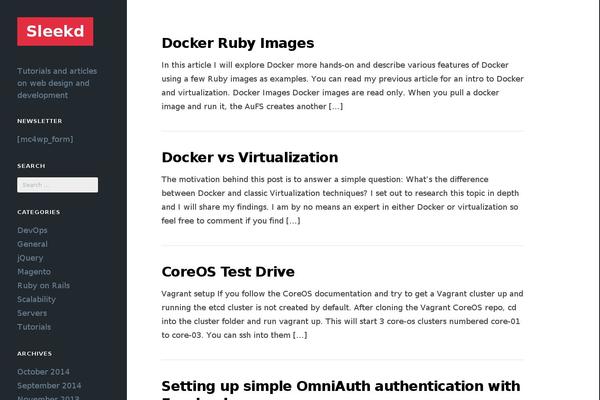Open the OmniAuth authentication post title
The image size is (600, 400).
(x=341, y=389)
